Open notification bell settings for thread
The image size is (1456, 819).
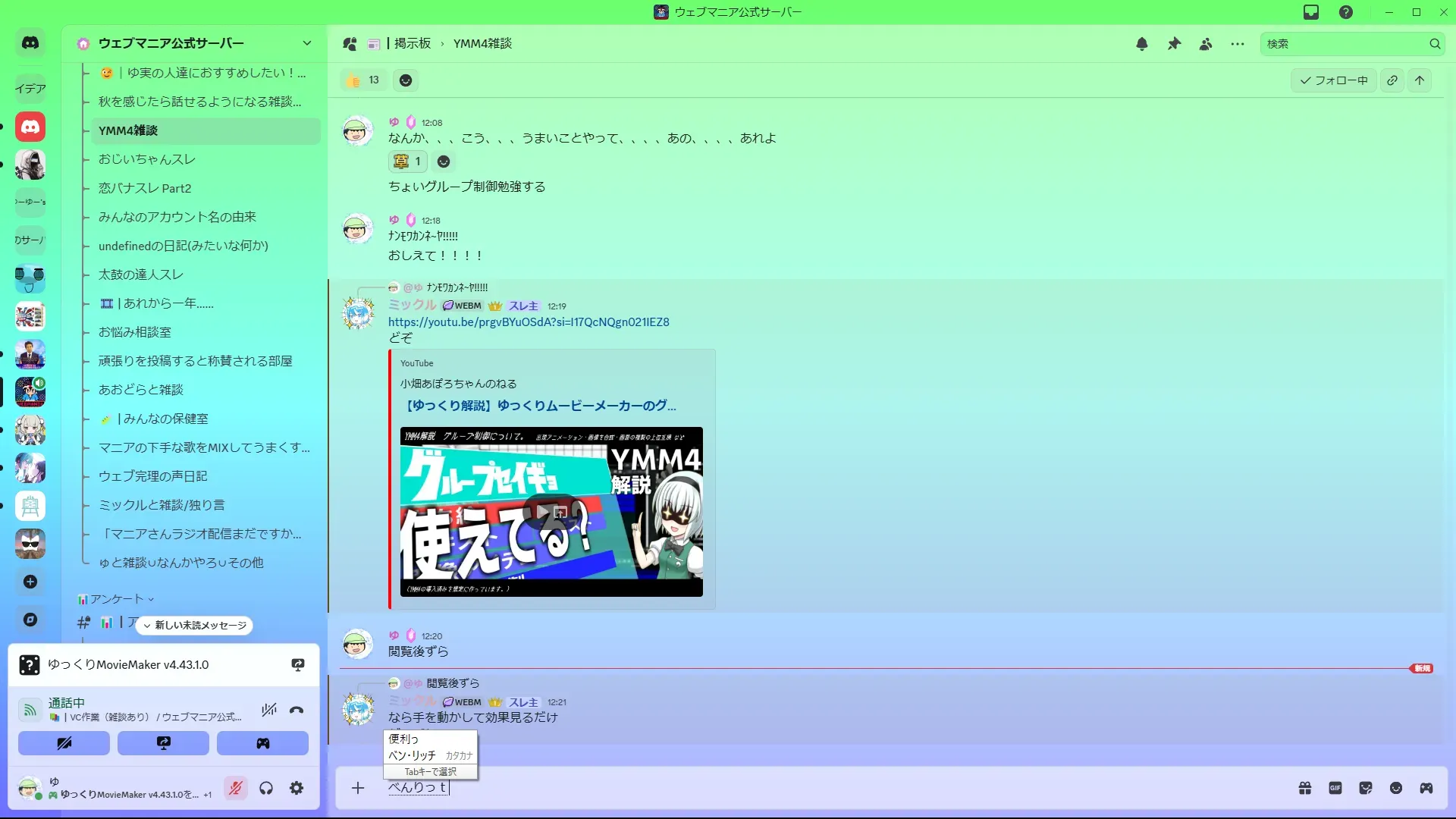1141,44
